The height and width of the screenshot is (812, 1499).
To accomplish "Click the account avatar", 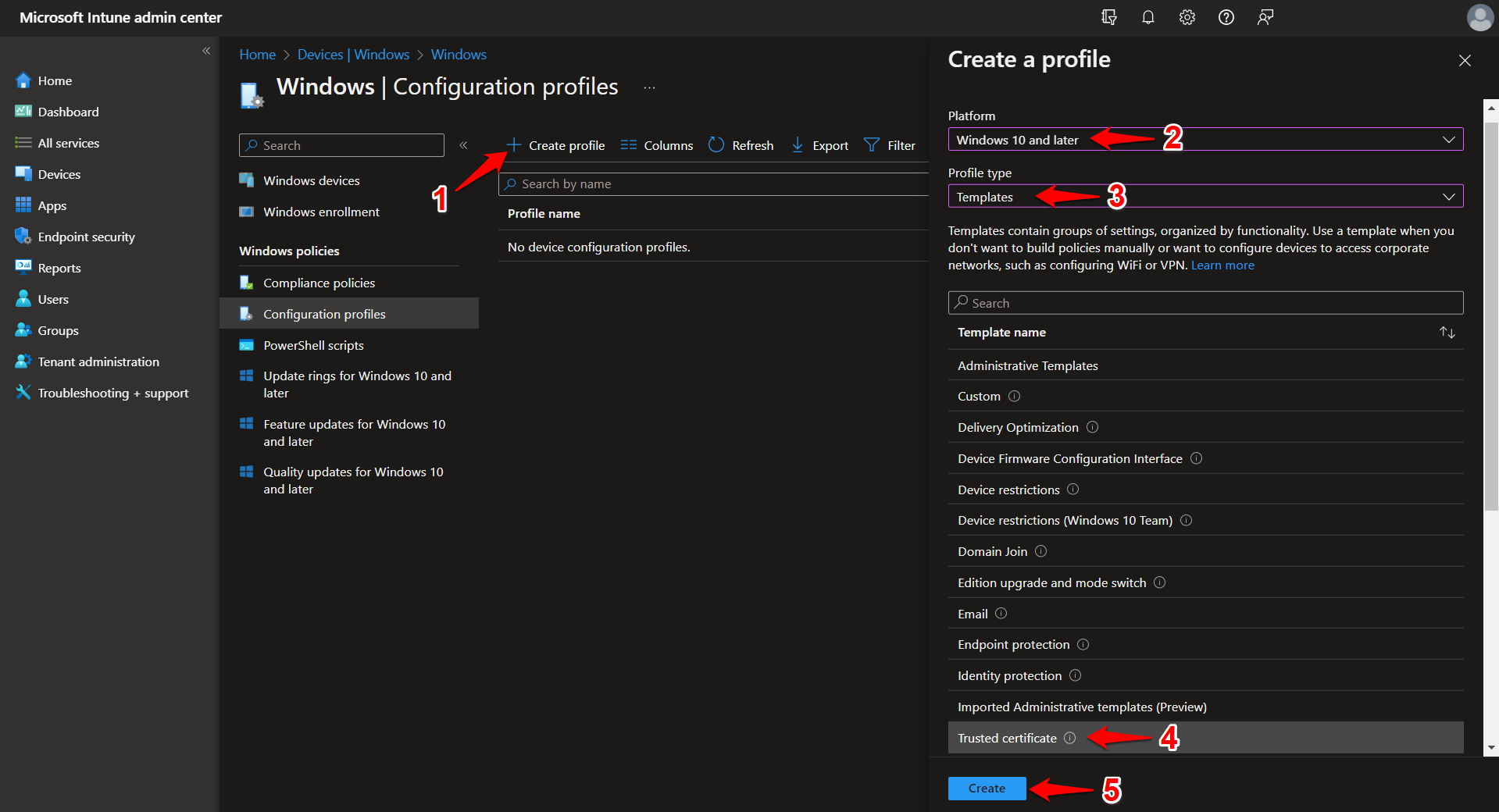I will (x=1479, y=16).
